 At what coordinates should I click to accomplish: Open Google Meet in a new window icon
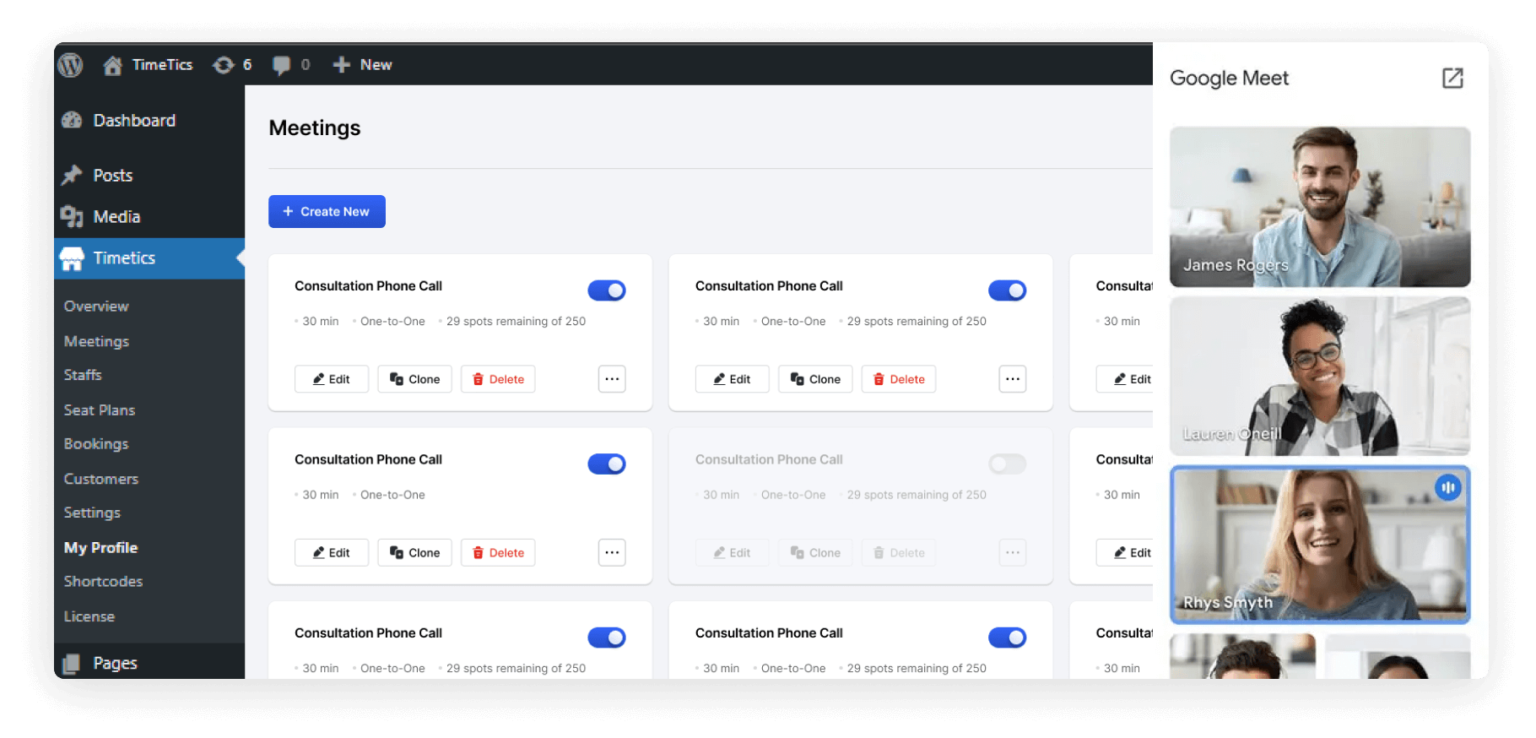point(1452,77)
